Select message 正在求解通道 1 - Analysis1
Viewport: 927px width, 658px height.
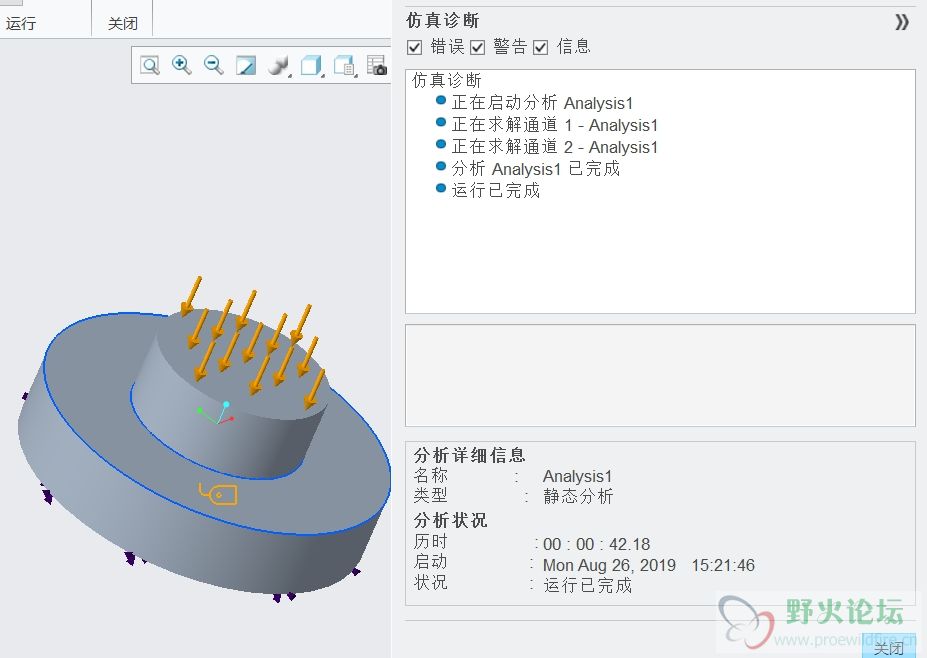555,124
